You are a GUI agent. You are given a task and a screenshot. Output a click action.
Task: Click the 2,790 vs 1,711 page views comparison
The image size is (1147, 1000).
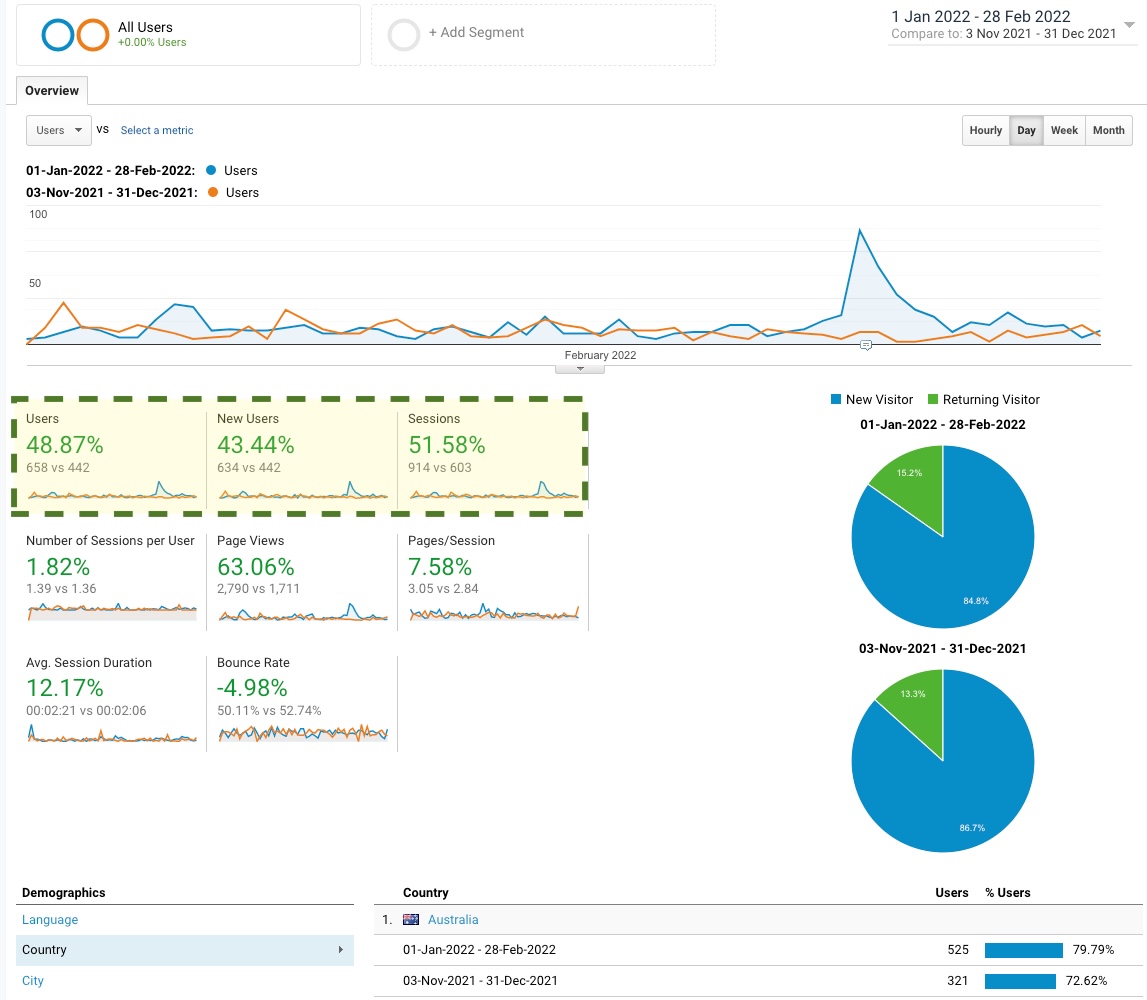pos(258,588)
